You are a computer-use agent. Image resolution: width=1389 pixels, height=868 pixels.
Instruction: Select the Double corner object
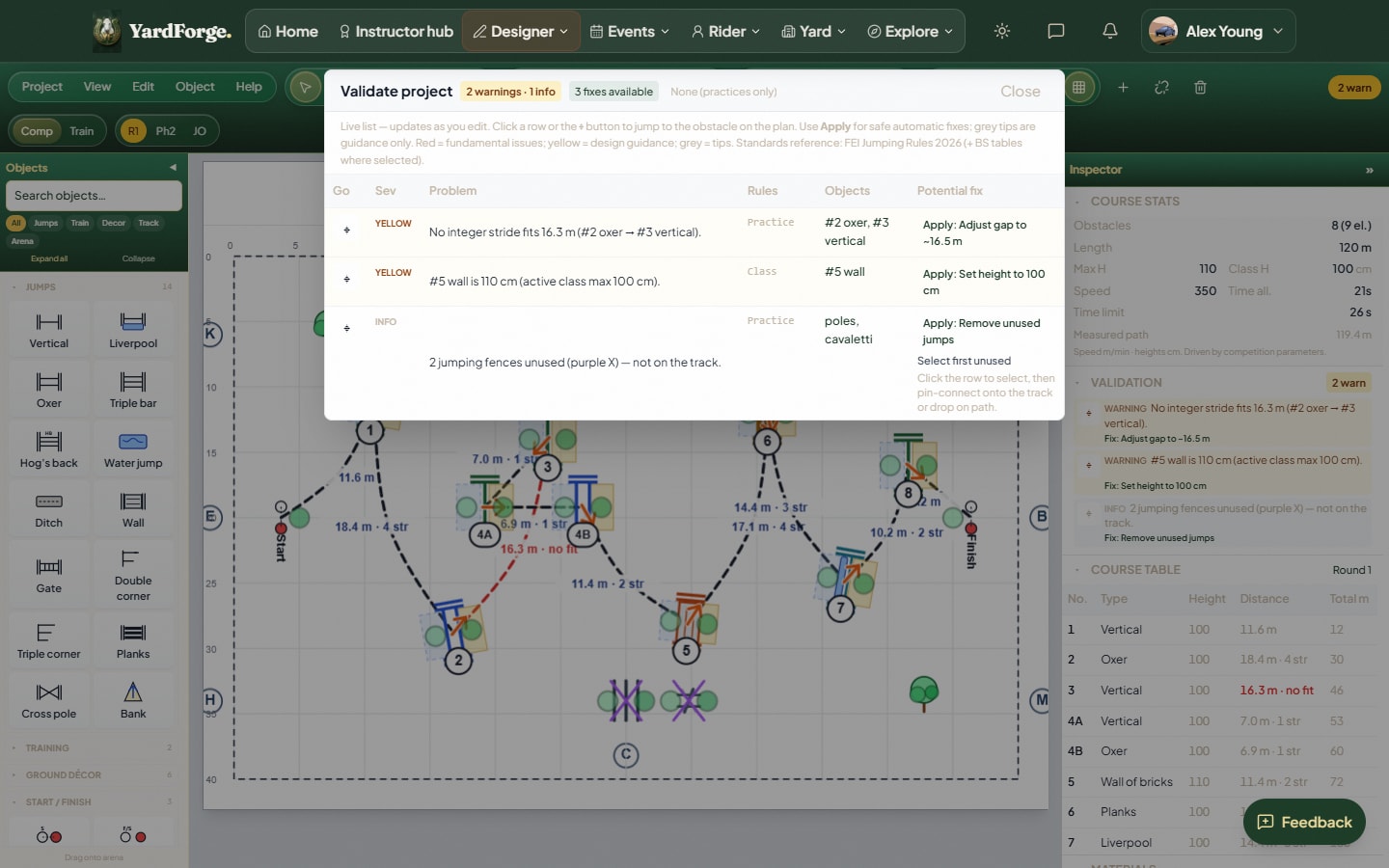(133, 575)
